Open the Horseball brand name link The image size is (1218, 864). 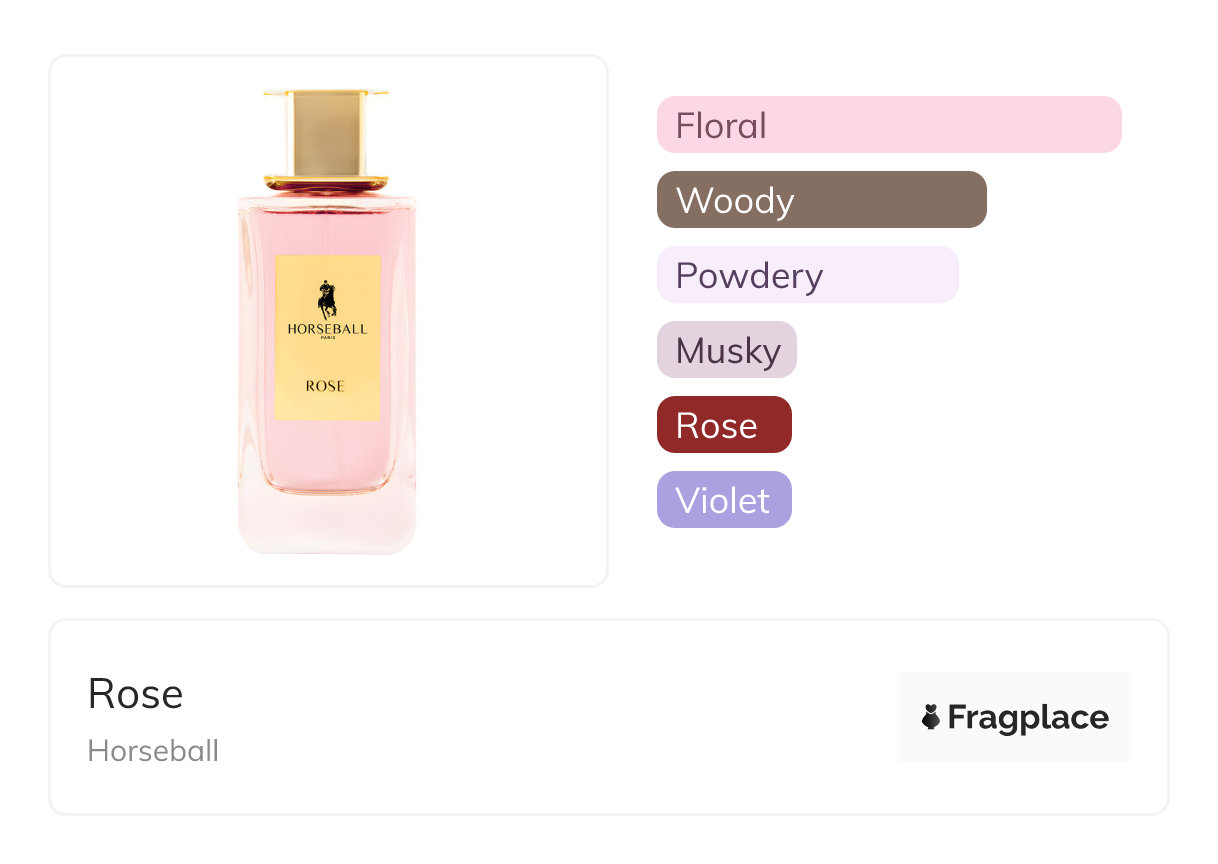pos(153,751)
